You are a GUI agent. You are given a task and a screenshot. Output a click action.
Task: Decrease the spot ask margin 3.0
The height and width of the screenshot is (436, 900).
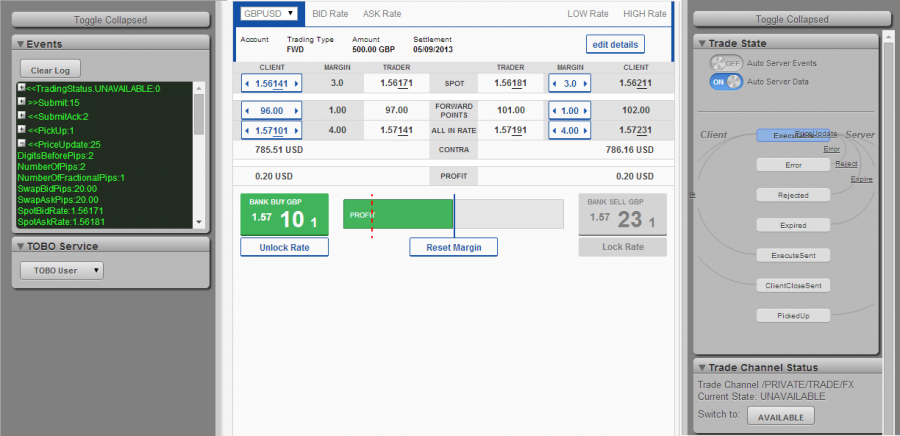(554, 84)
